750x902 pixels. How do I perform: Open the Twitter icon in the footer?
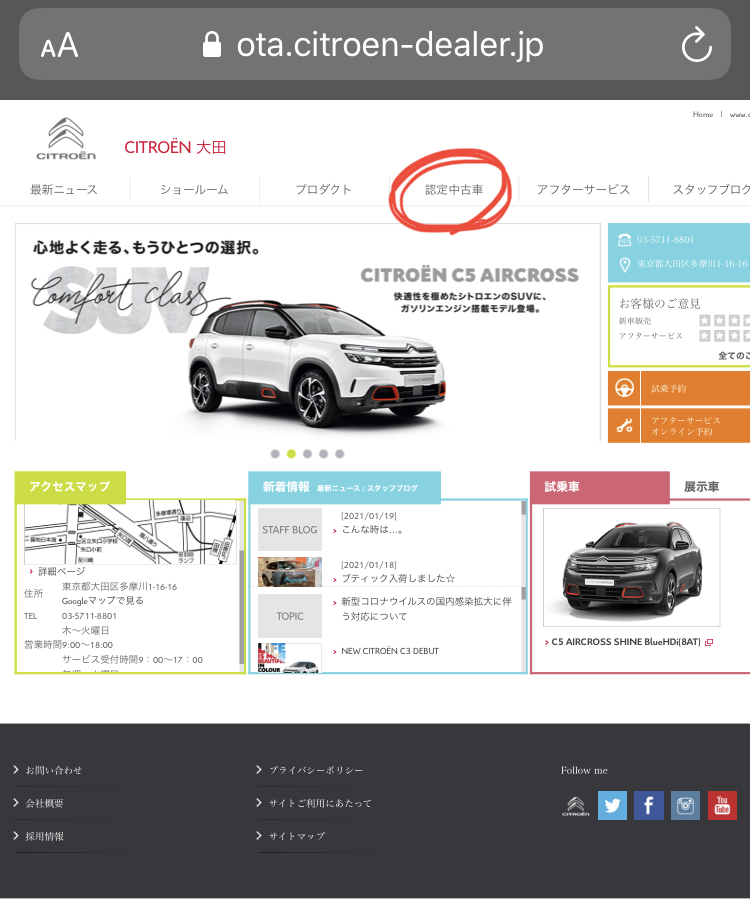613,805
